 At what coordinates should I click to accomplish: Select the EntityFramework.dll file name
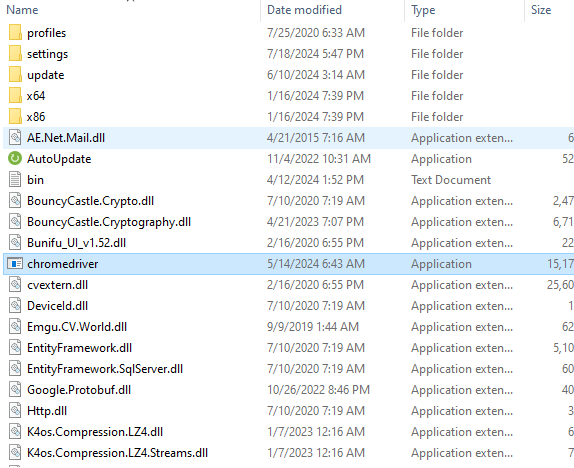[x=79, y=348]
